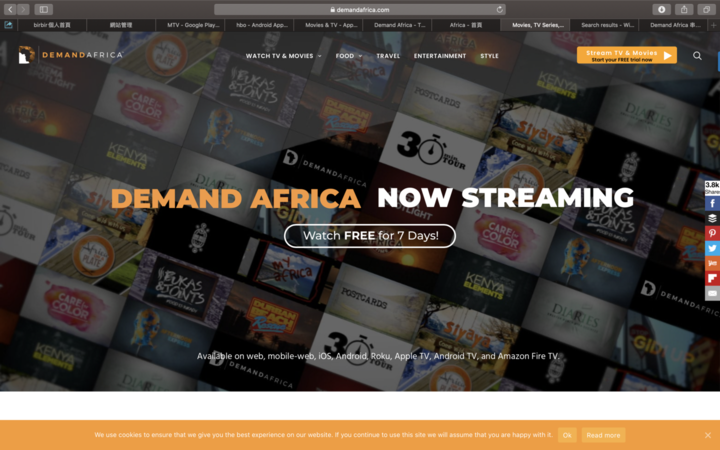Click the Available on web, mobile-web text
Viewport: 720px width, 450px height.
(x=378, y=356)
